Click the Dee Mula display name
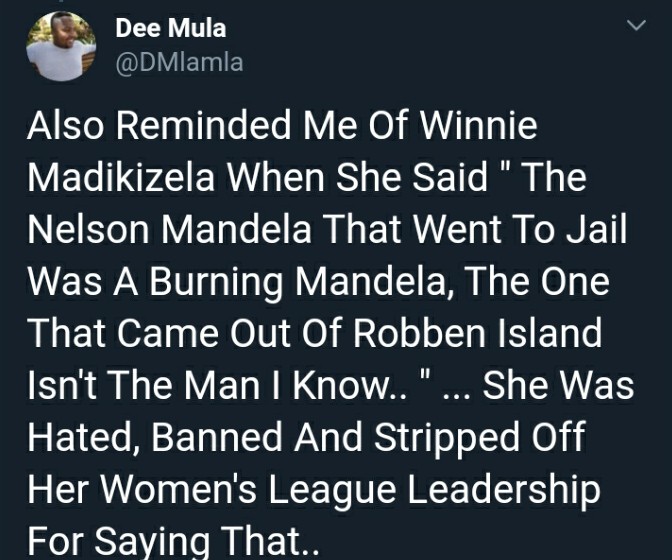The image size is (672, 560). pyautogui.click(x=171, y=28)
